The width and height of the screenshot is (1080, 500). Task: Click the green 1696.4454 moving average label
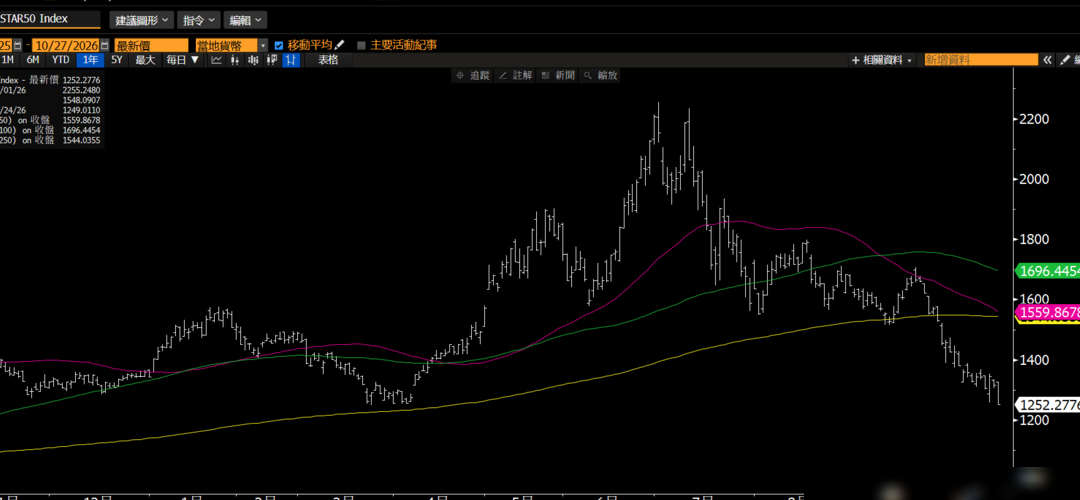click(x=1050, y=271)
